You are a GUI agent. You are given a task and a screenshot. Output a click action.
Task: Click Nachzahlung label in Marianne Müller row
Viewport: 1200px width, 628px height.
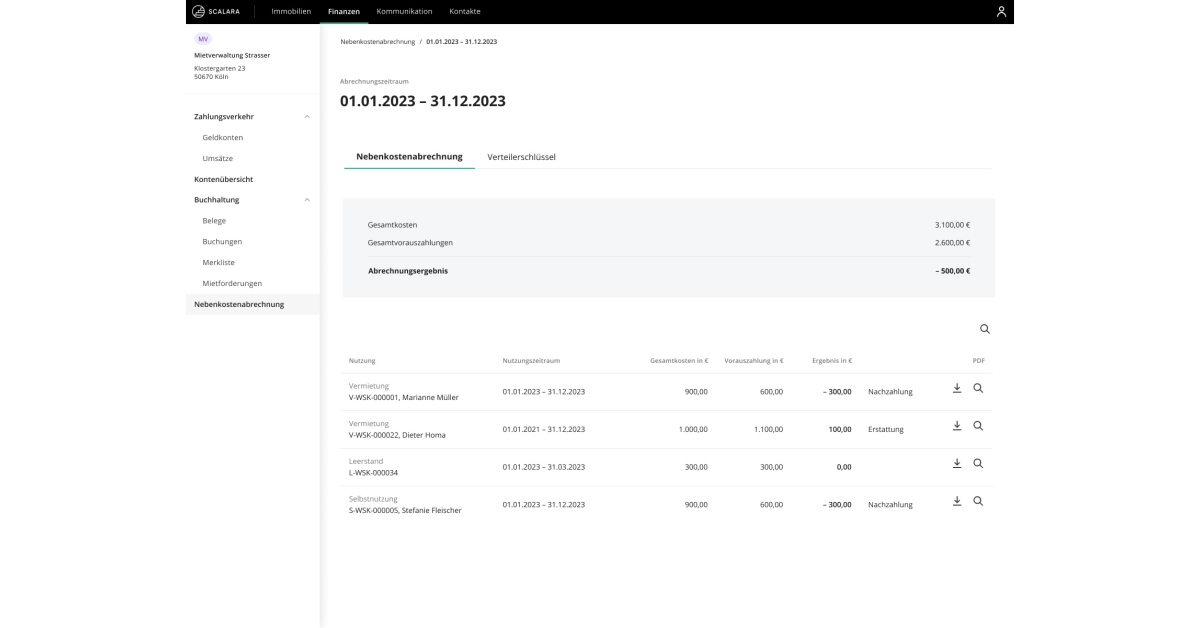click(891, 392)
